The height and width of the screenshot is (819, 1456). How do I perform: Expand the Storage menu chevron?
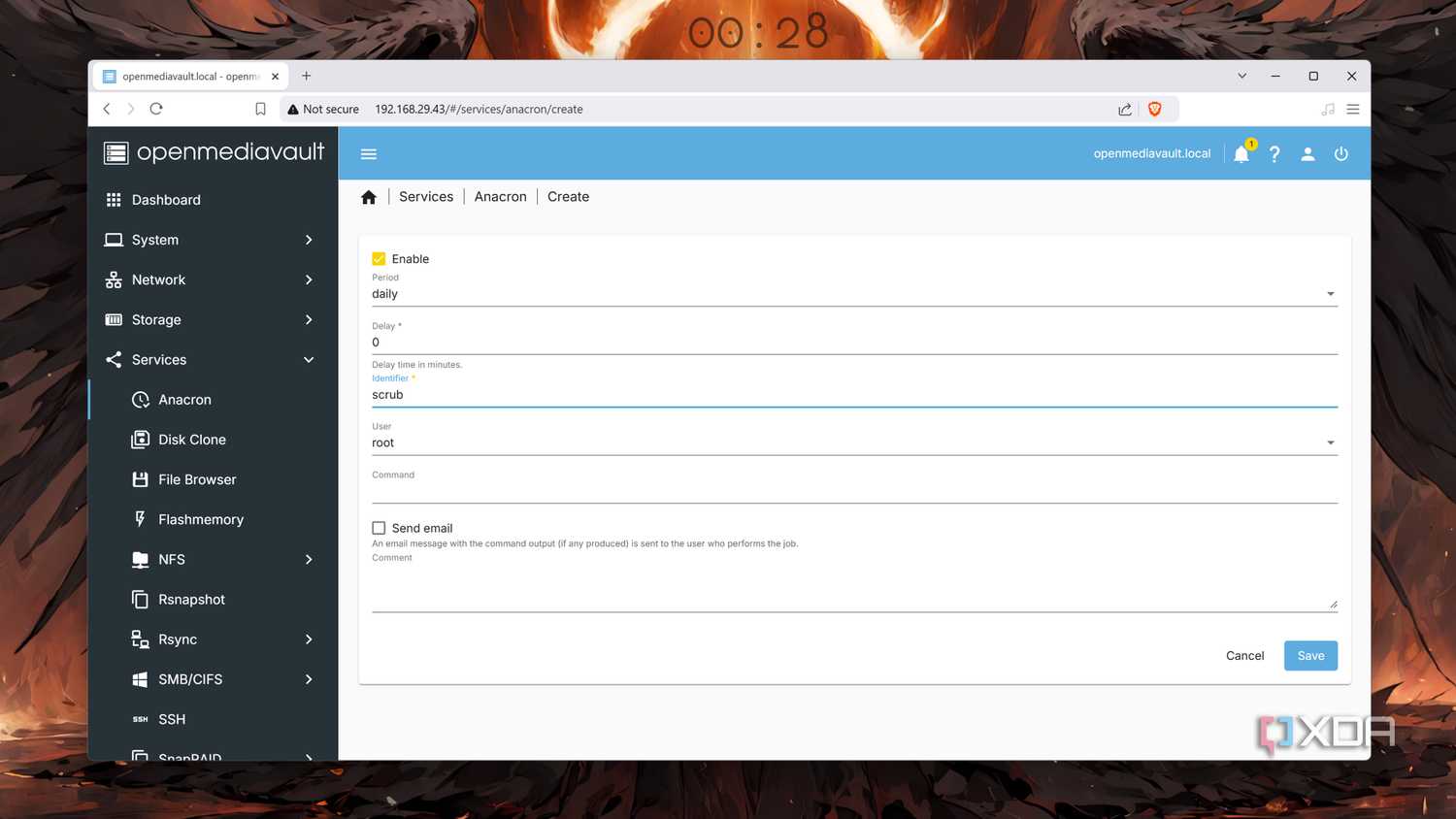(x=309, y=319)
